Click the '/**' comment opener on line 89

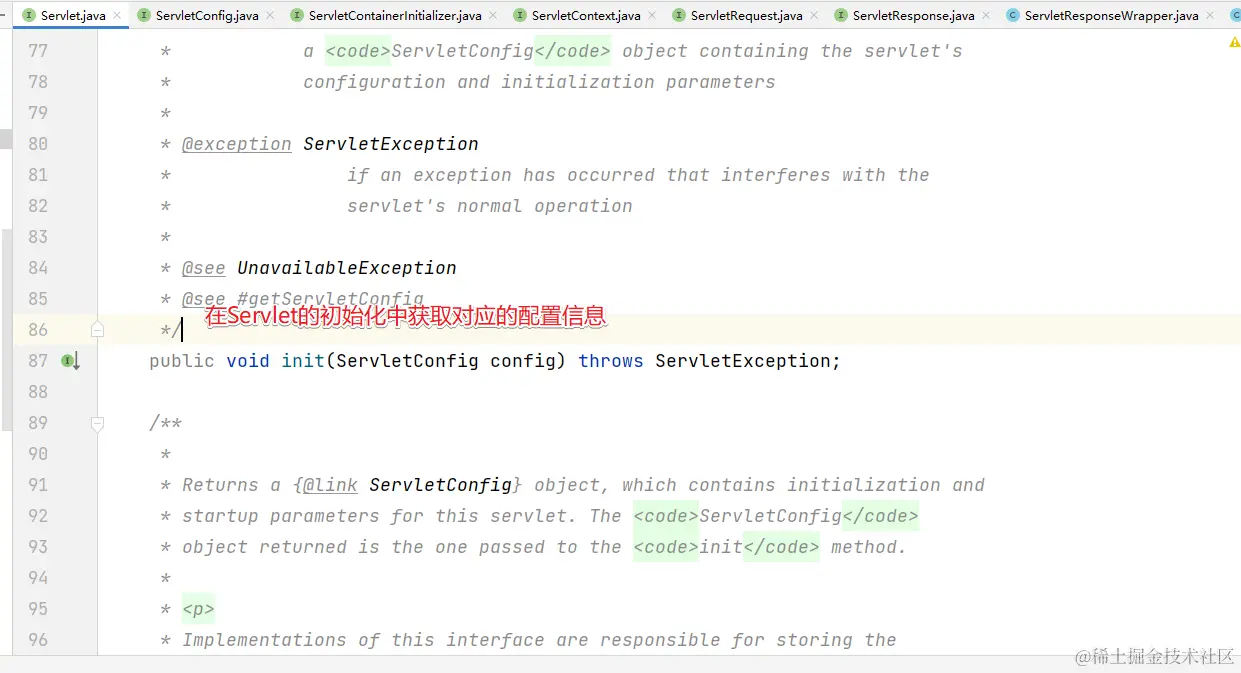coord(166,423)
